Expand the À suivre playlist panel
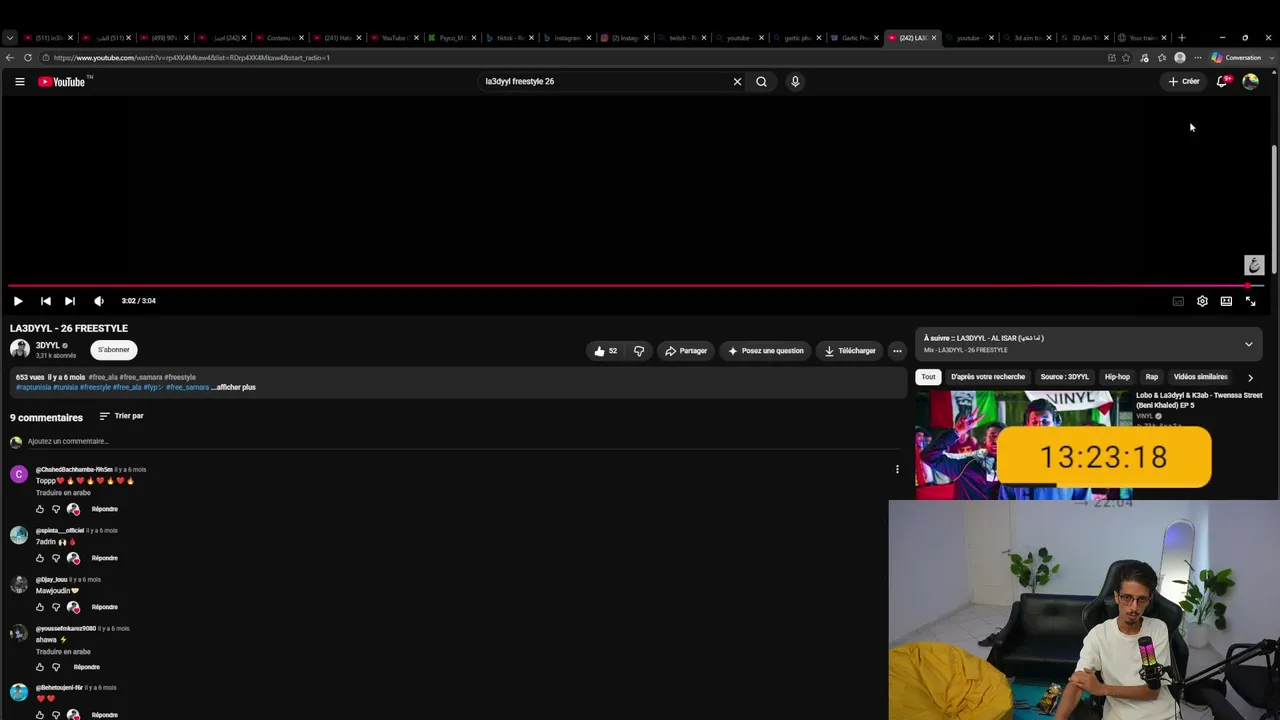This screenshot has height=720, width=1280. [x=1248, y=344]
